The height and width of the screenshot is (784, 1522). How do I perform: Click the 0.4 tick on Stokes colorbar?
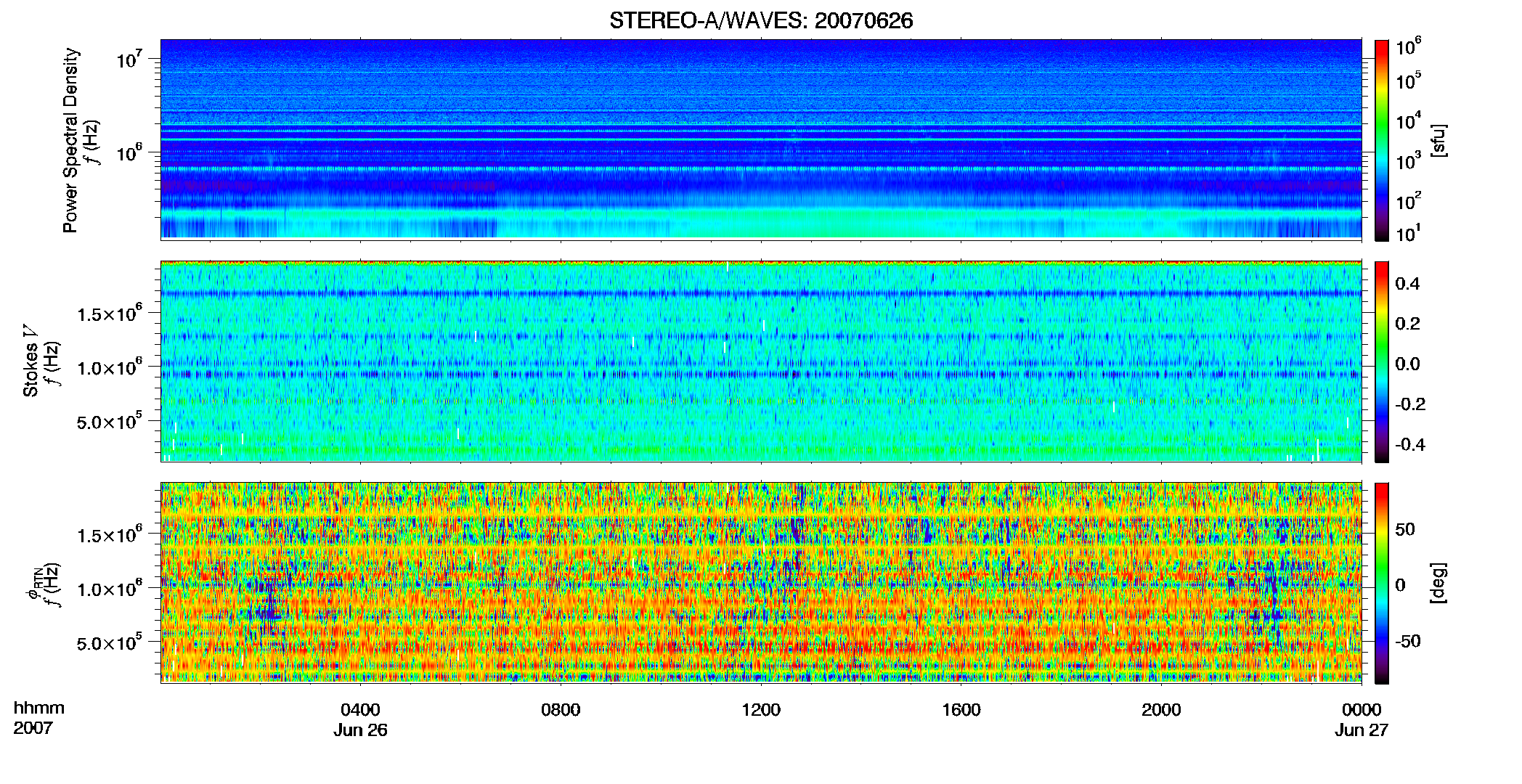(x=1407, y=284)
